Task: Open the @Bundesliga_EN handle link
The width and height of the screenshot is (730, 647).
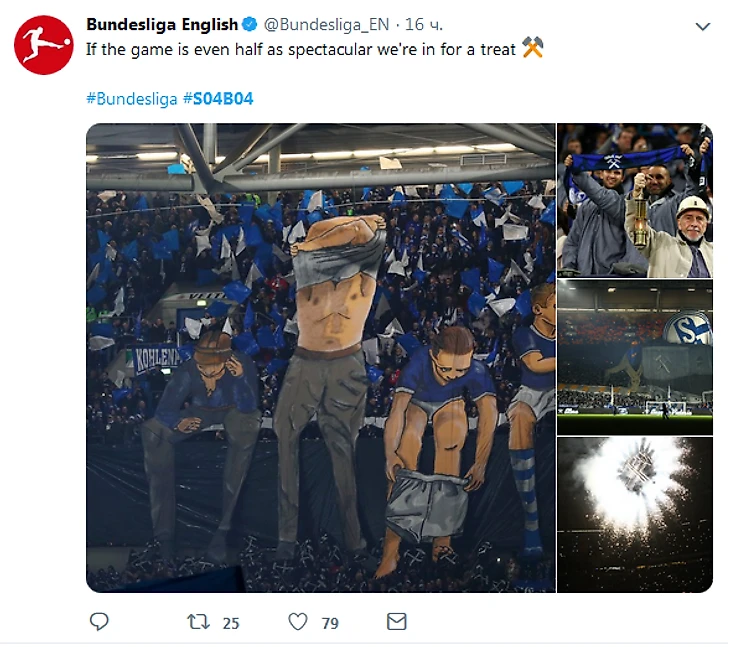Action: click(x=328, y=24)
